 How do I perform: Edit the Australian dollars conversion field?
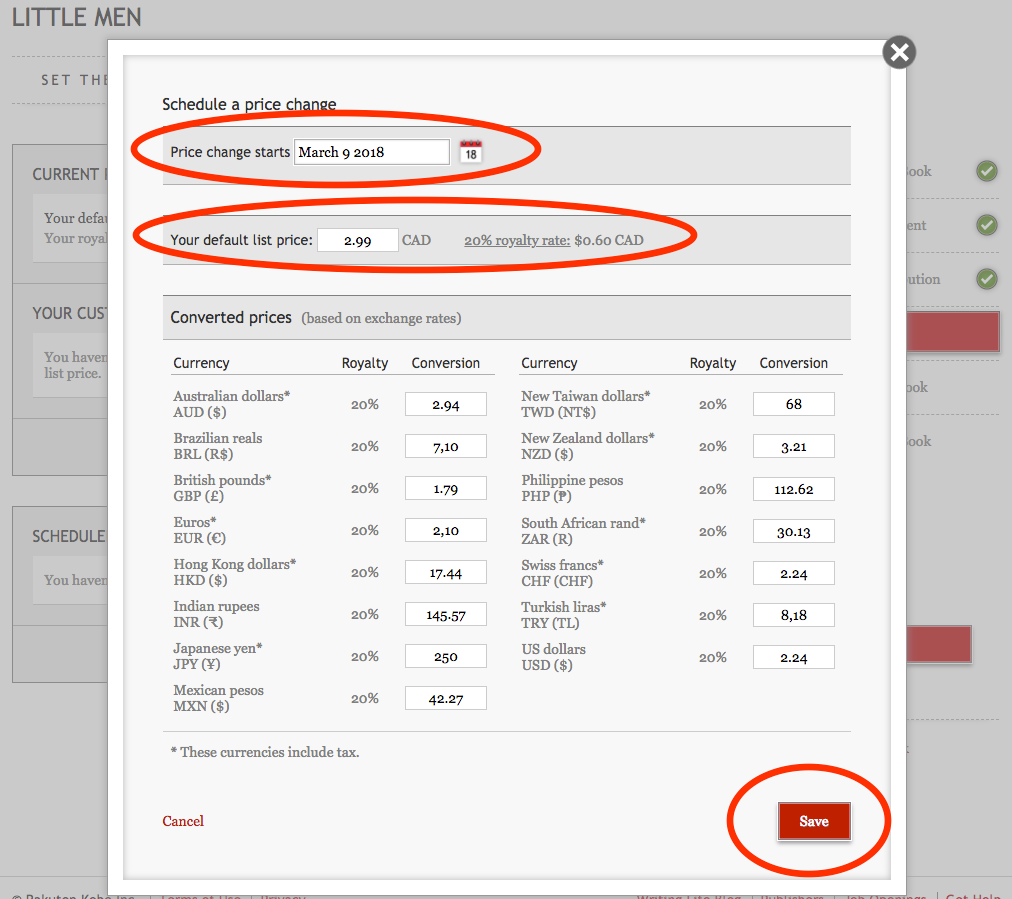[445, 404]
